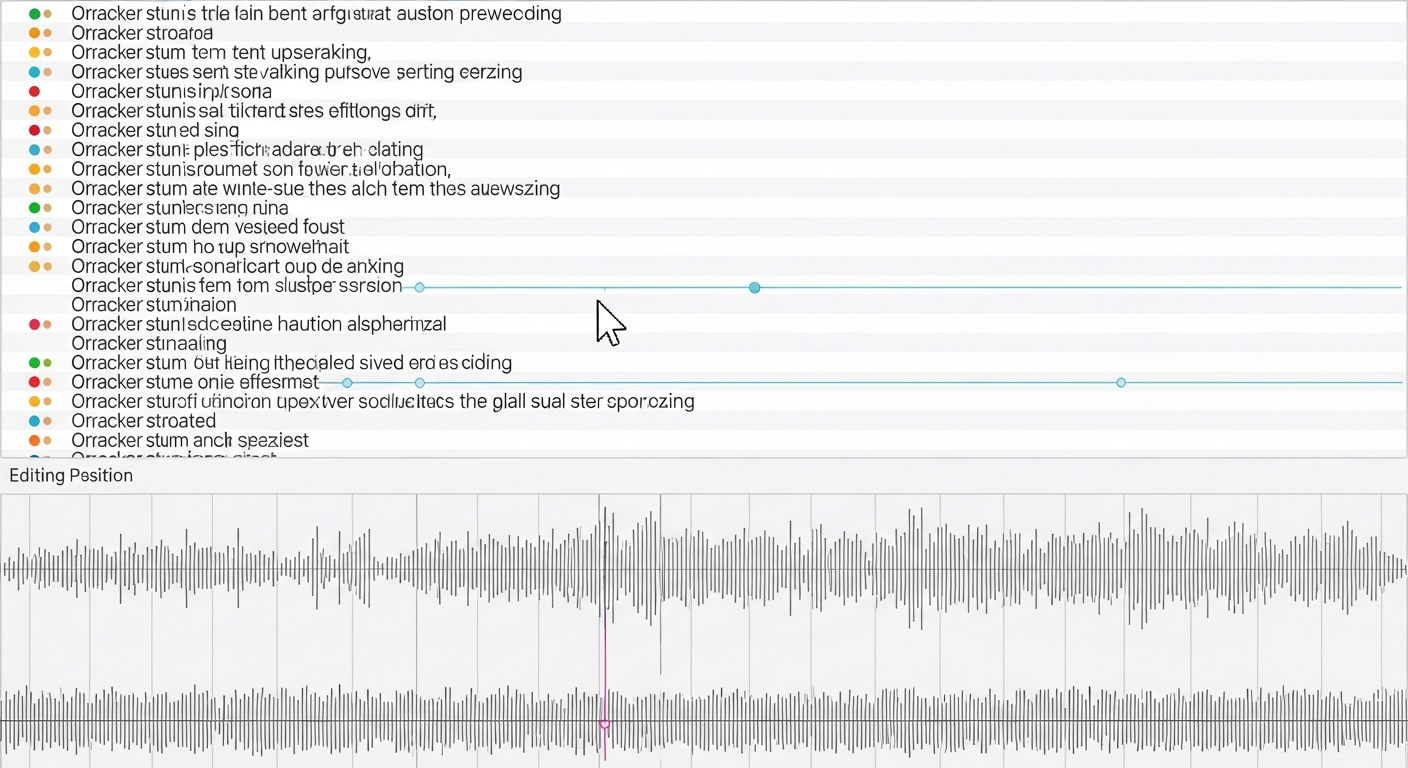Screen dimensions: 1408x768
Task: Click the rightmost point on 'onie effesmst' line
Action: pos(1121,383)
